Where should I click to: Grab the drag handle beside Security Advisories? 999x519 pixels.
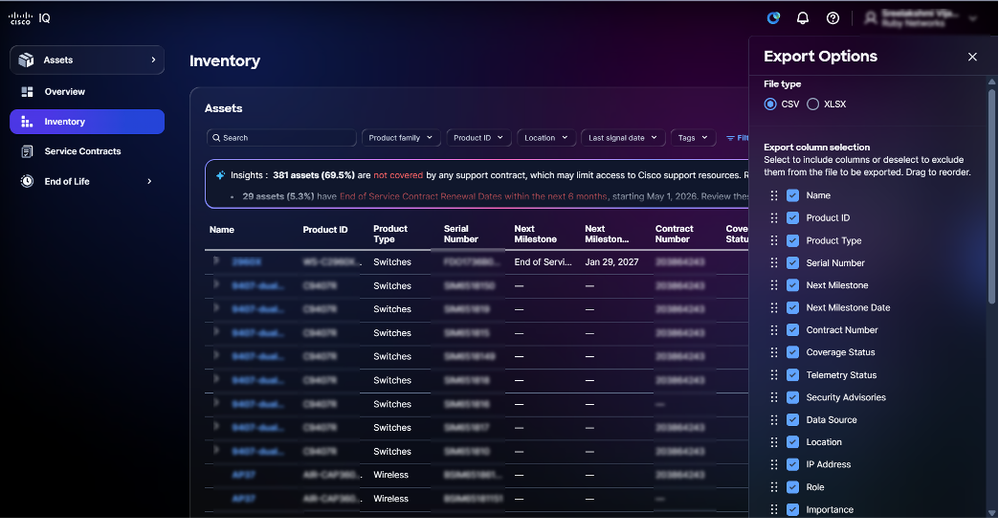click(x=774, y=397)
